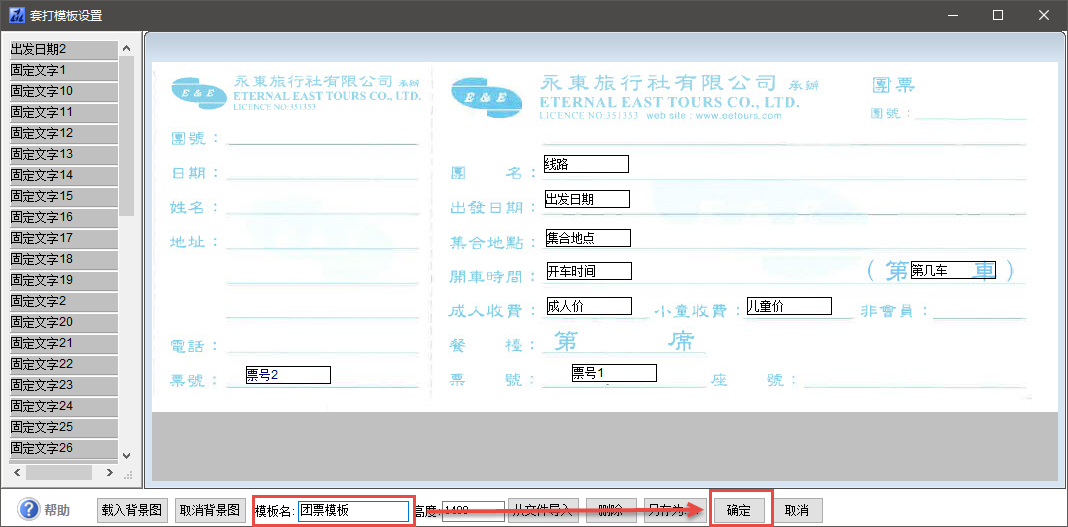Focus the 模板名 input field

pyautogui.click(x=354, y=511)
